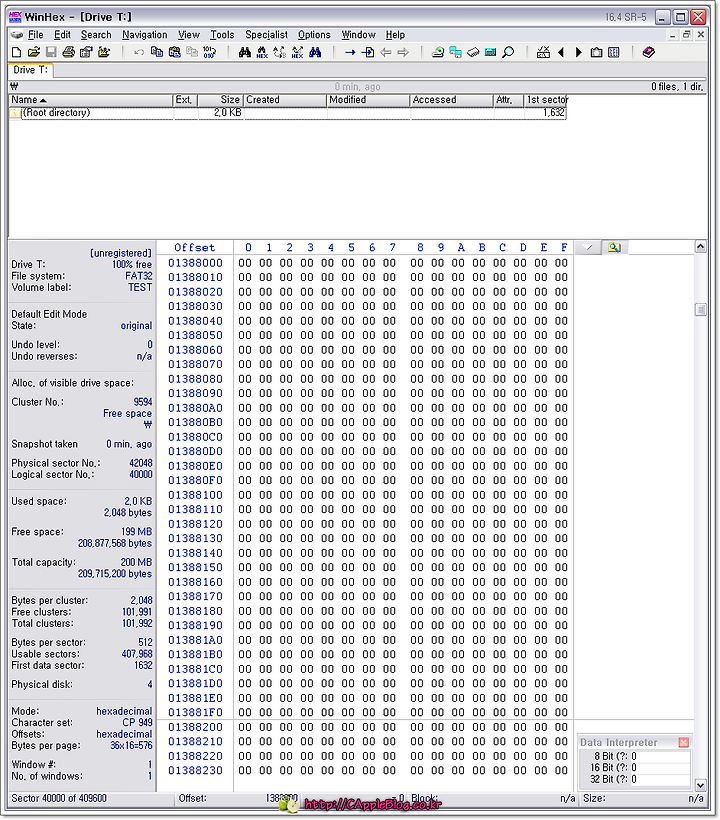The height and width of the screenshot is (820, 720).
Task: Select the (Root directory) row
Action: click(288, 113)
